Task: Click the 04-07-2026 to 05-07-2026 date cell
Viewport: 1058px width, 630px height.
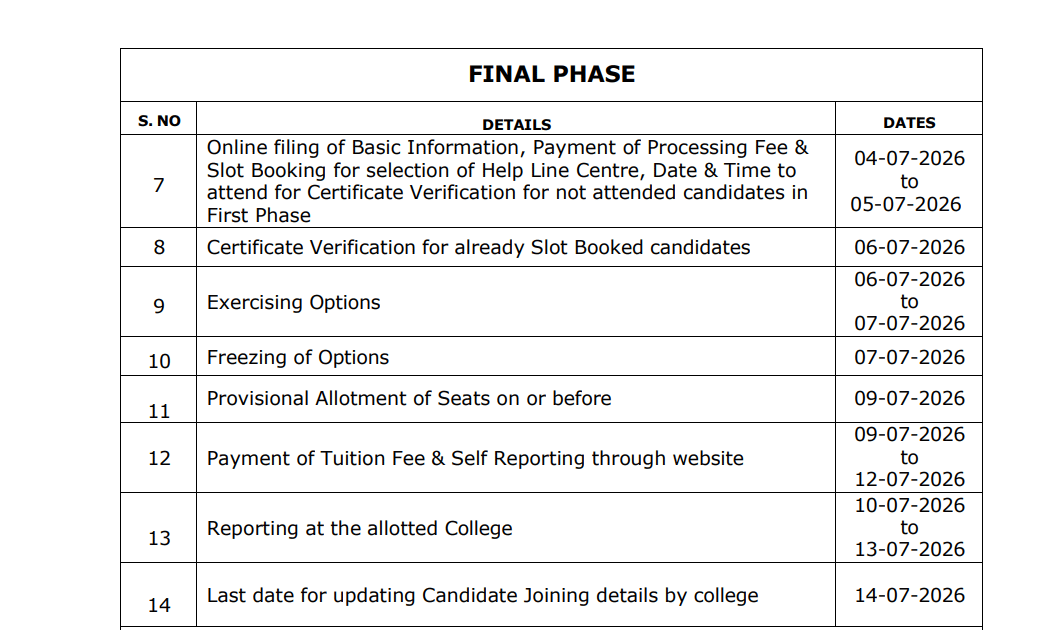Action: tap(909, 181)
